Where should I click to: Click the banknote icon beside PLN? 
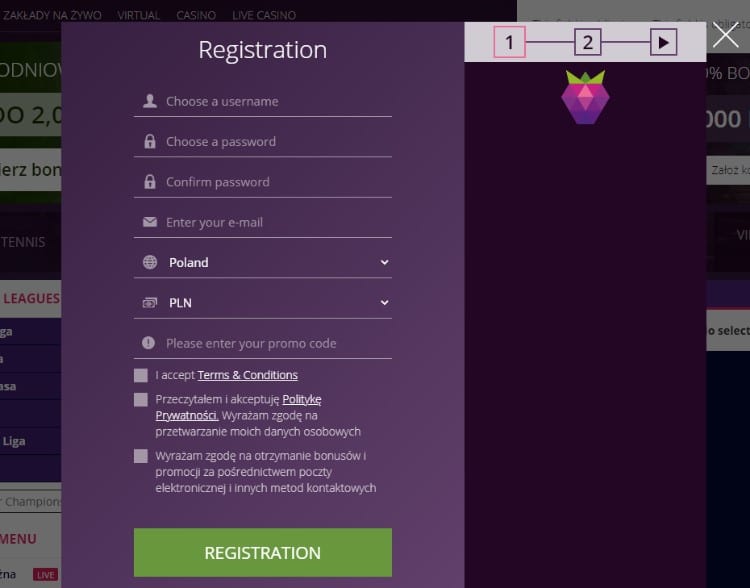point(150,303)
